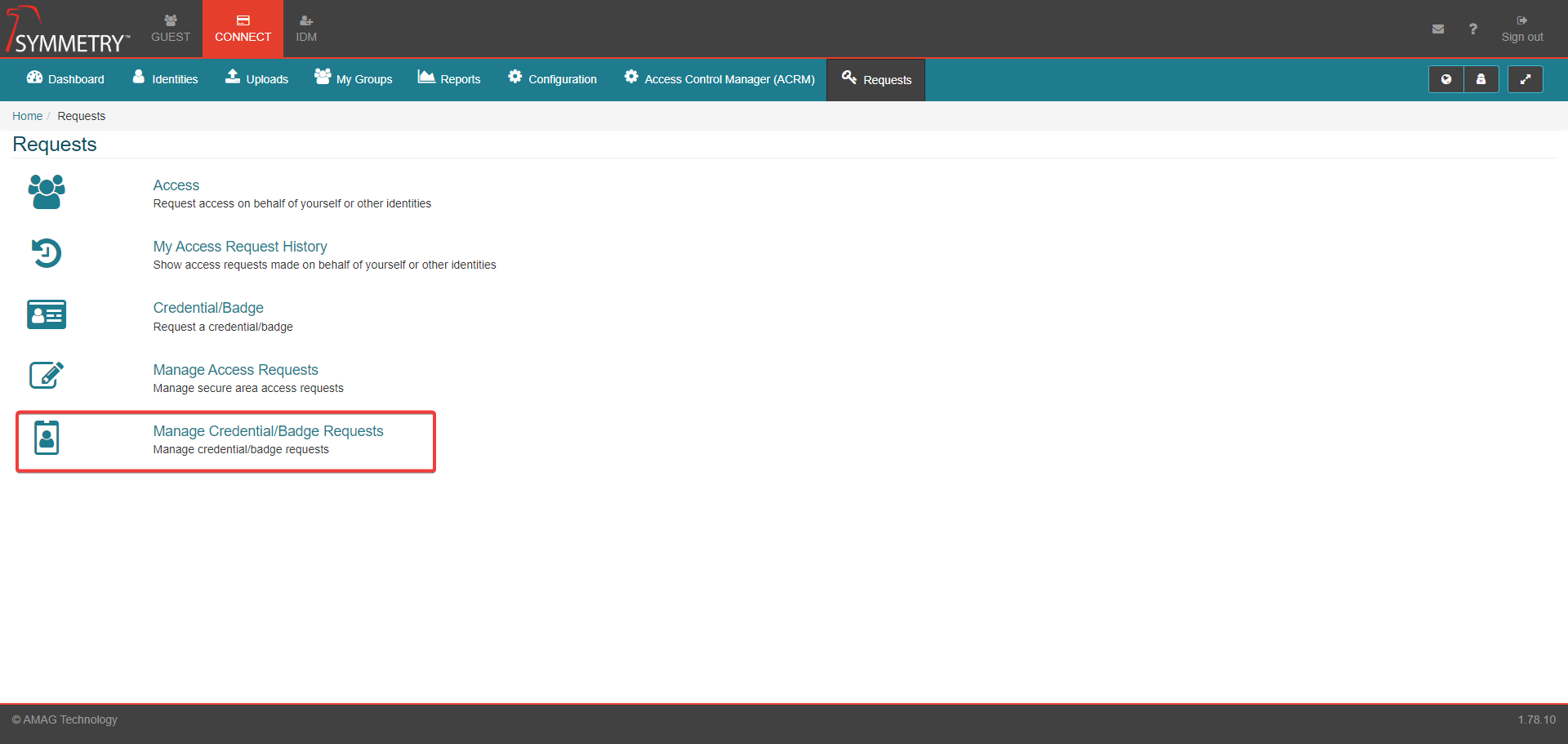Switch to the IDM module tab
1568x744 pixels.
306,29
